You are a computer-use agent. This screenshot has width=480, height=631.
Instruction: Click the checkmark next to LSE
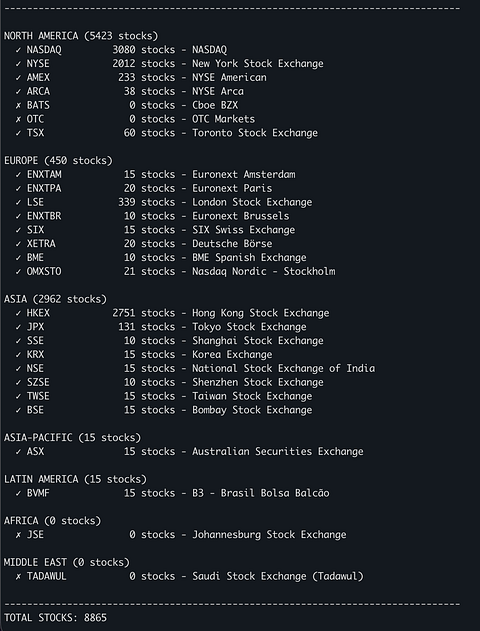click(x=18, y=202)
